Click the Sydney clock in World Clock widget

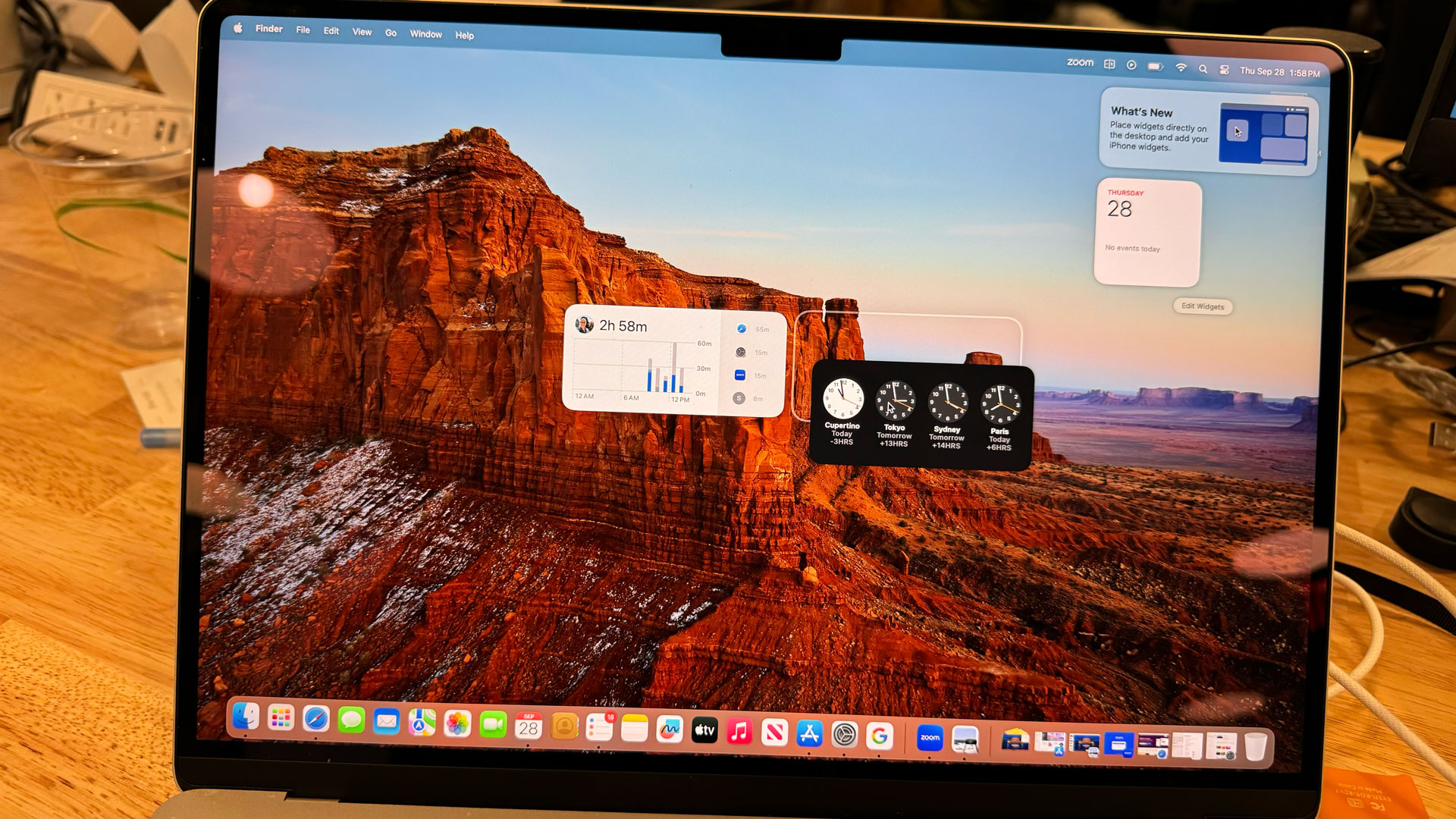click(x=947, y=416)
